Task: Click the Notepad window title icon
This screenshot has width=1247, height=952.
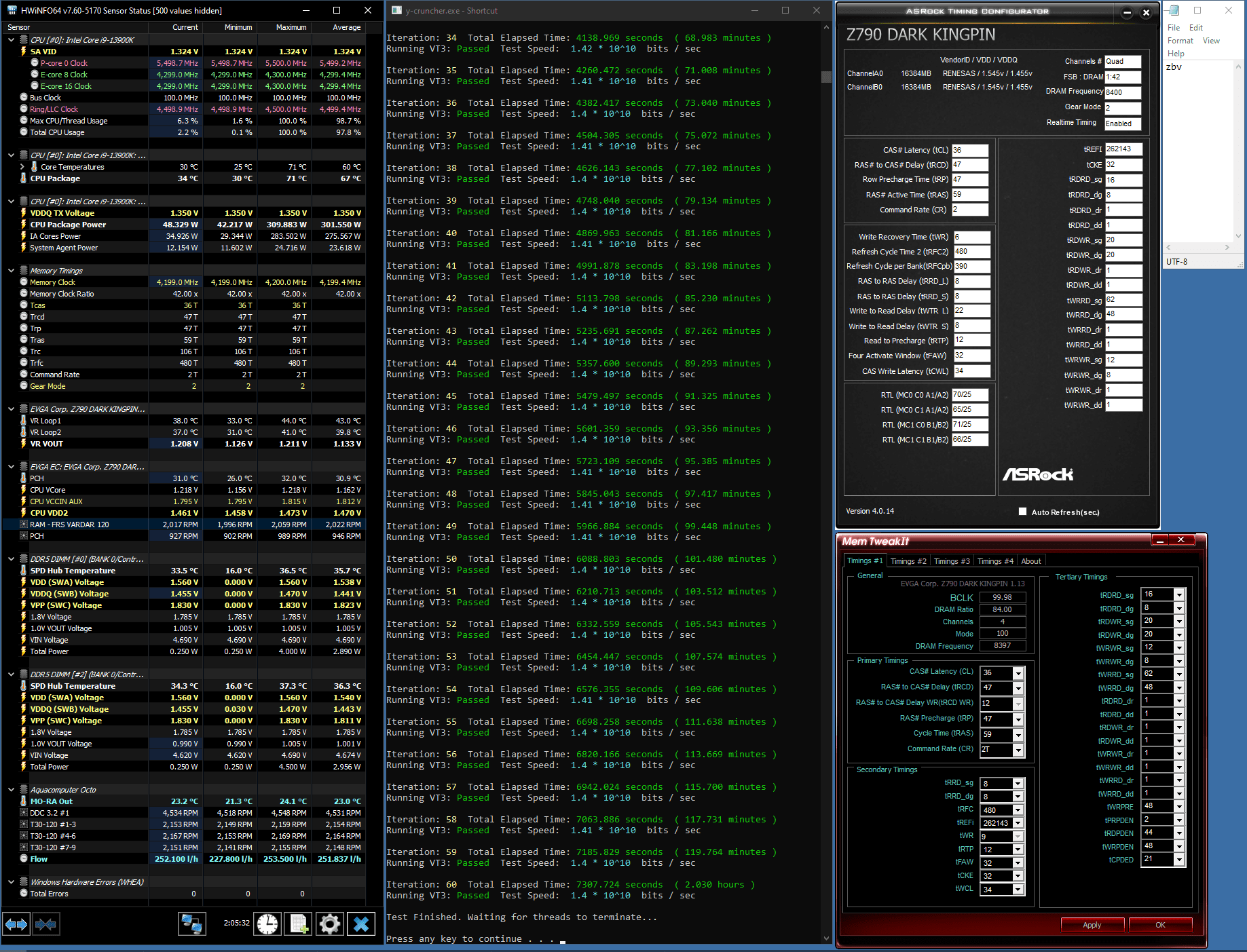Action: (1174, 10)
